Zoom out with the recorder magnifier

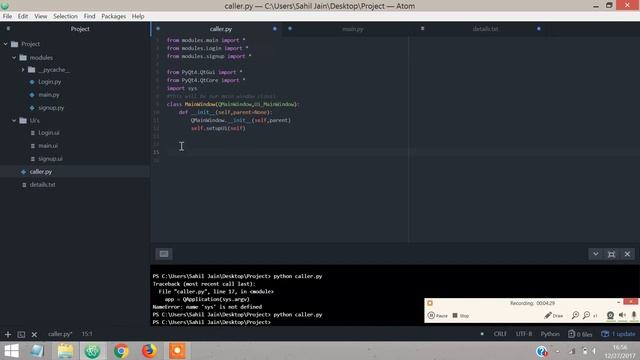pyautogui.click(x=587, y=315)
